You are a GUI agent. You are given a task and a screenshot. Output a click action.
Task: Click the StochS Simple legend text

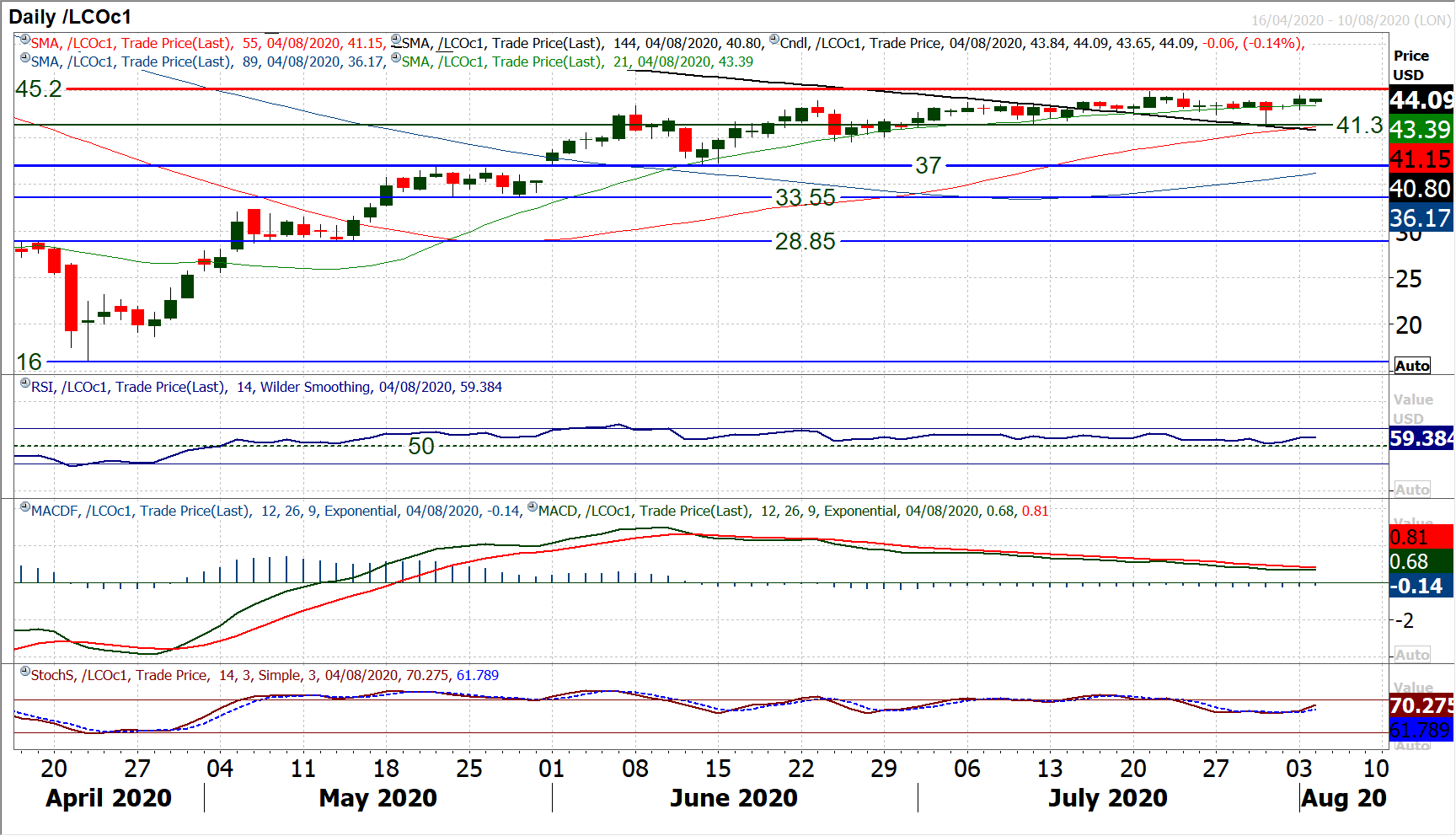point(265,675)
